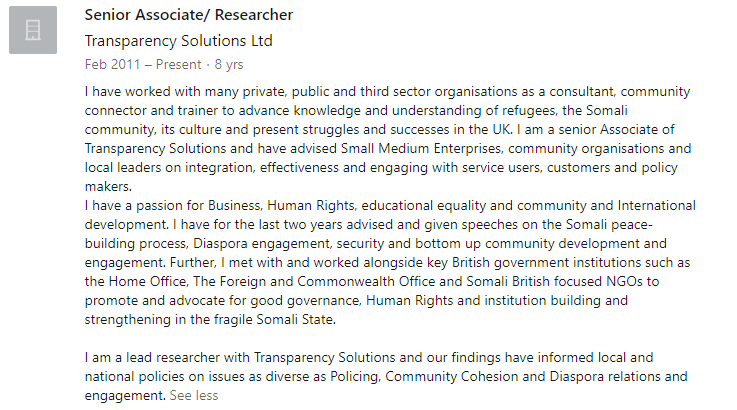Open the Senior Associate/ Researcher job title
737x410 pixels.
[188, 15]
